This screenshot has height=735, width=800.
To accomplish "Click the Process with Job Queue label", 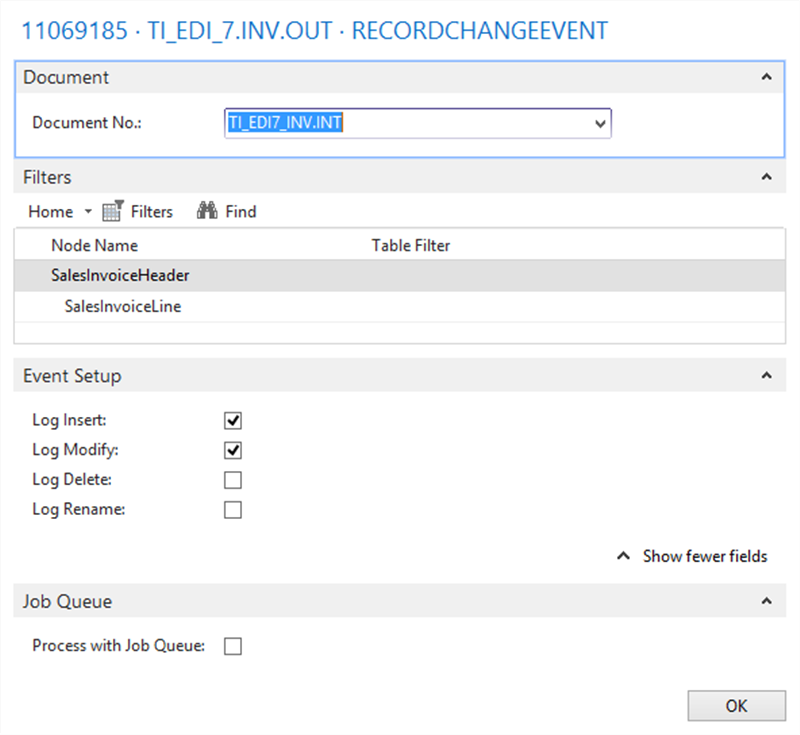I will (118, 646).
